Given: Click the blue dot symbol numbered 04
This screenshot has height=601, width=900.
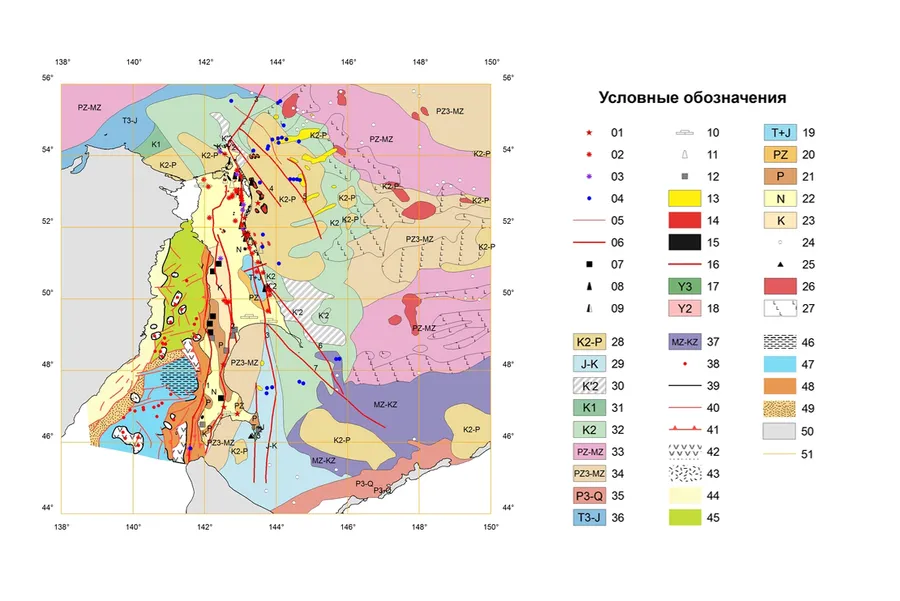Looking at the screenshot, I should tap(590, 198).
